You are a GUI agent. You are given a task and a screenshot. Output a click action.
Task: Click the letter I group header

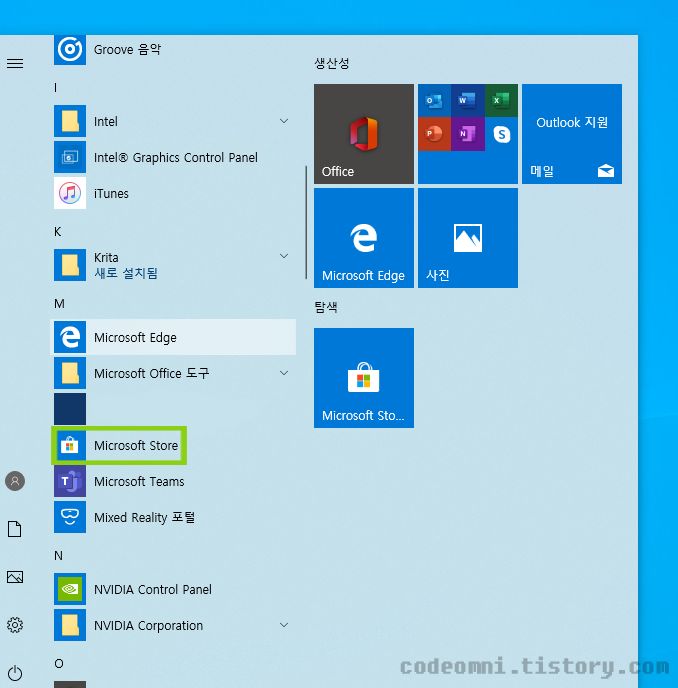(x=56, y=88)
